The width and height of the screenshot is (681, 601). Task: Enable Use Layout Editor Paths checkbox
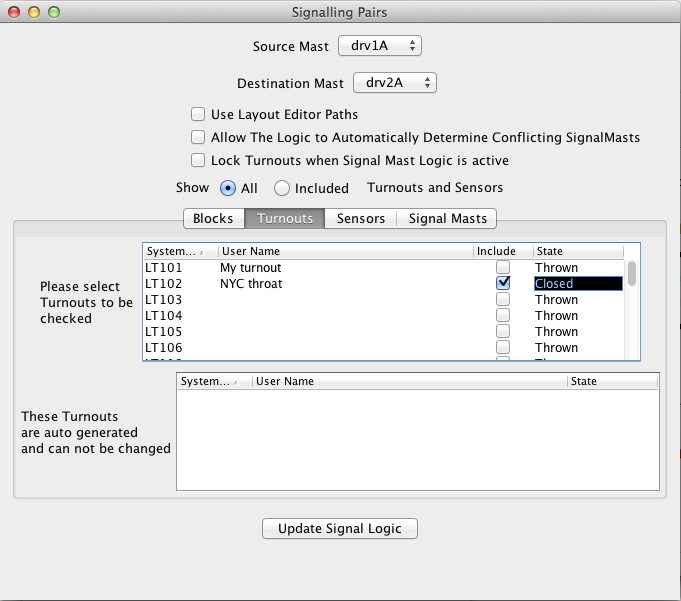198,115
